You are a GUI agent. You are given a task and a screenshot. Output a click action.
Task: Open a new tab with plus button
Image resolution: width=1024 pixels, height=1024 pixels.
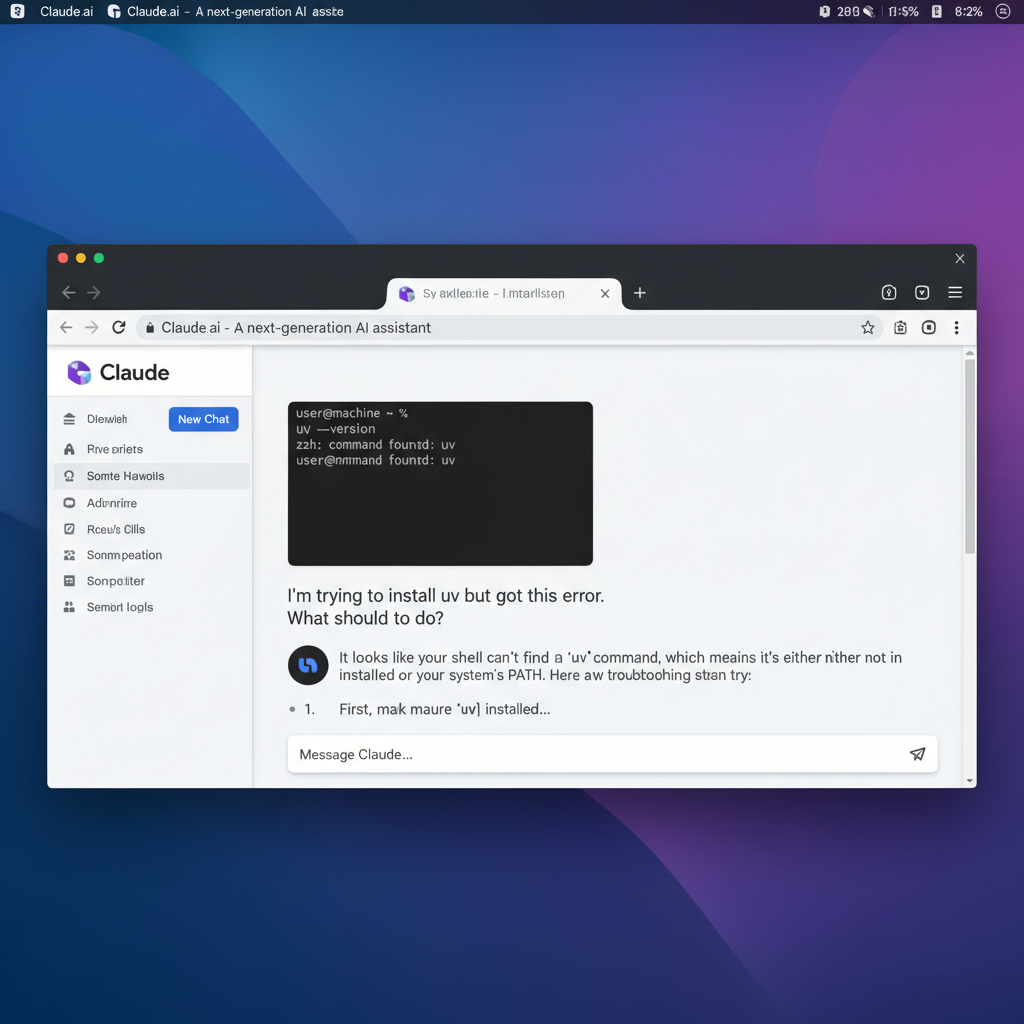coord(640,293)
